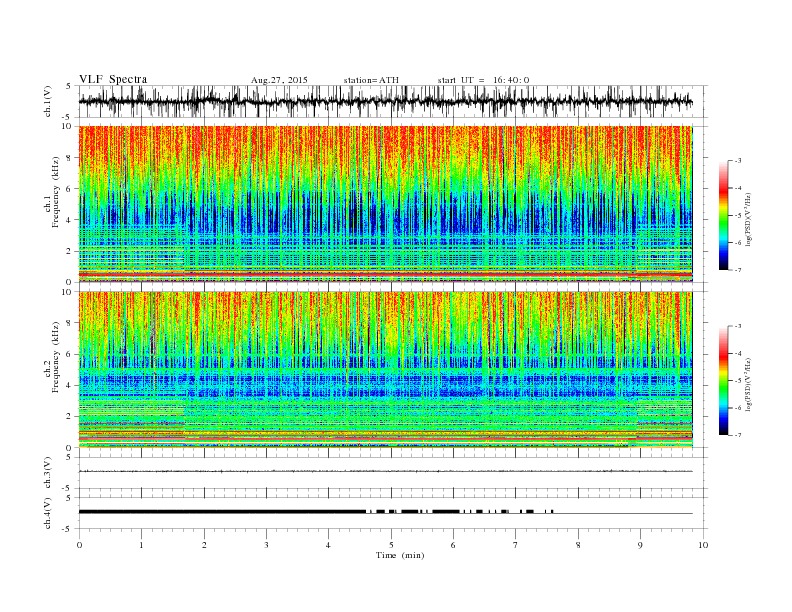Image resolution: width=792 pixels, height=612 pixels.
Task: Click the "ch.1(V)" axis label
Action: click(x=48, y=101)
